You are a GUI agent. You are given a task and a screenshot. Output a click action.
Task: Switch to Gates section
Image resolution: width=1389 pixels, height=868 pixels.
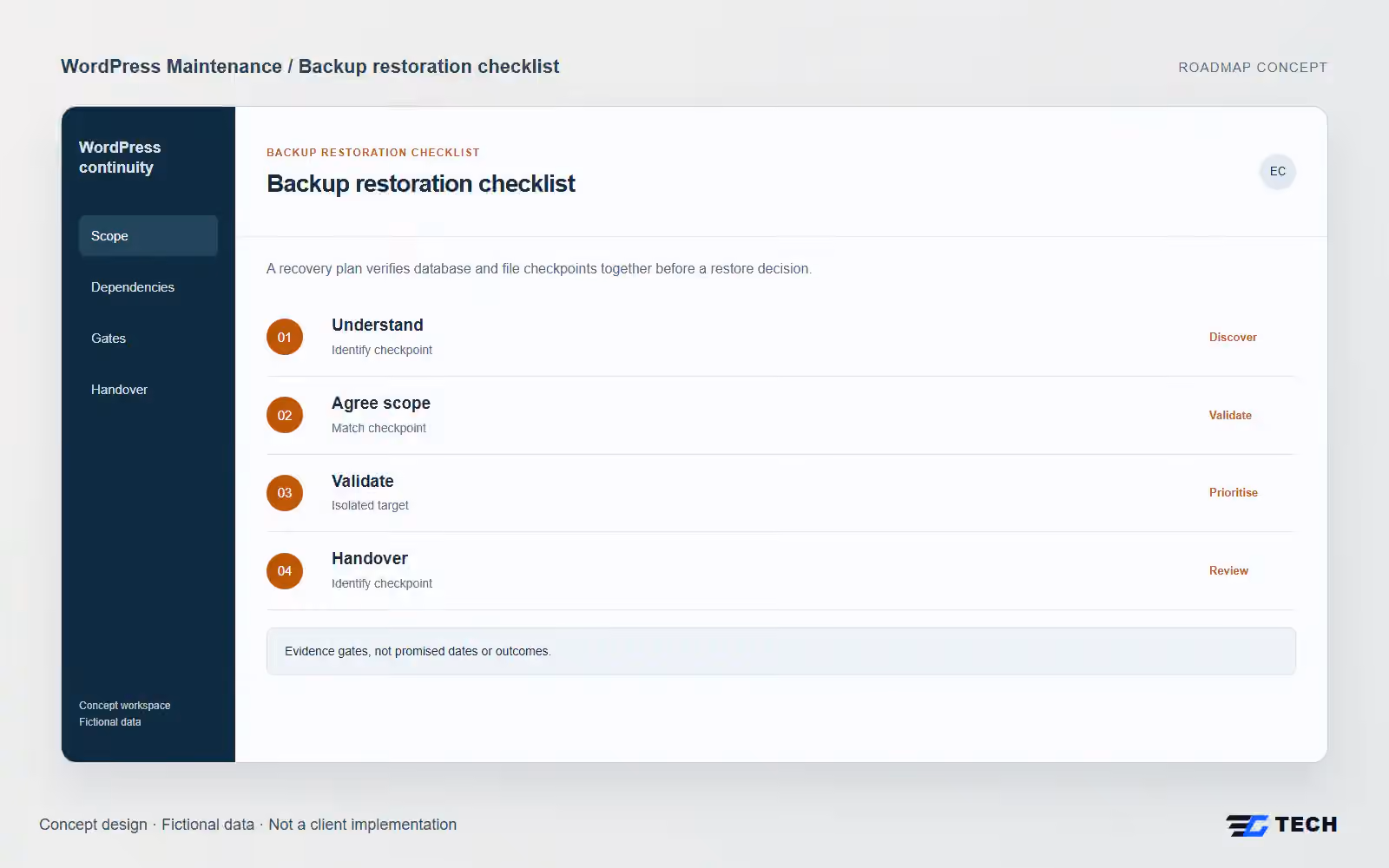[x=148, y=339]
